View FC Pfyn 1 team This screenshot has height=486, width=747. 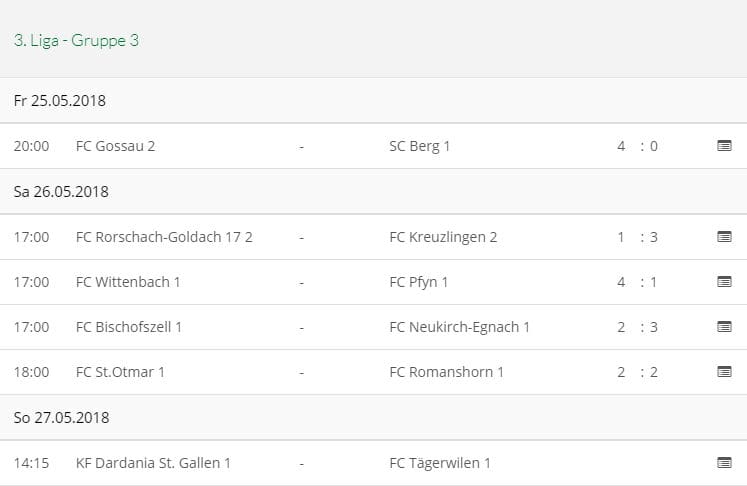point(418,282)
